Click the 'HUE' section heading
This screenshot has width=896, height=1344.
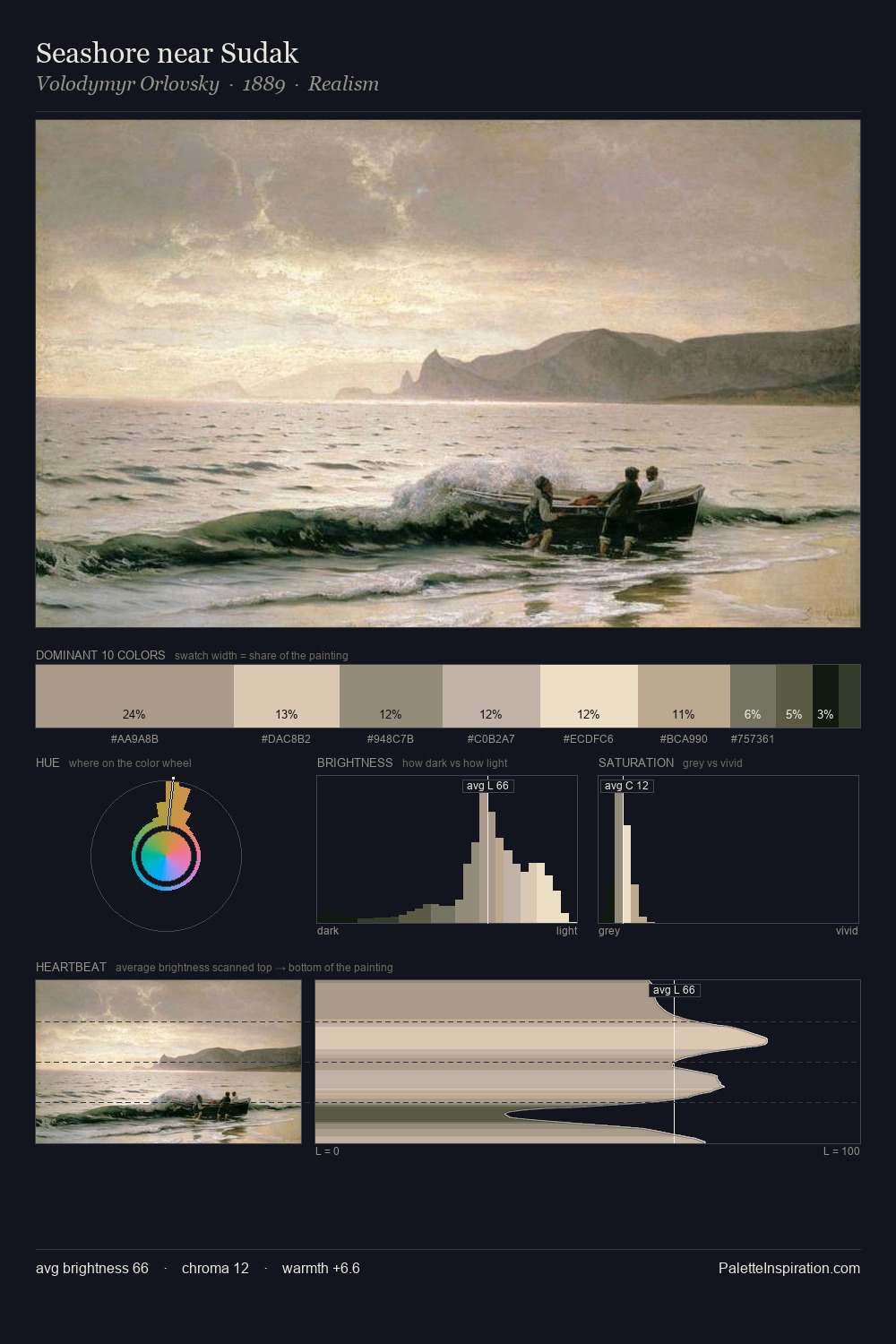coord(47,762)
